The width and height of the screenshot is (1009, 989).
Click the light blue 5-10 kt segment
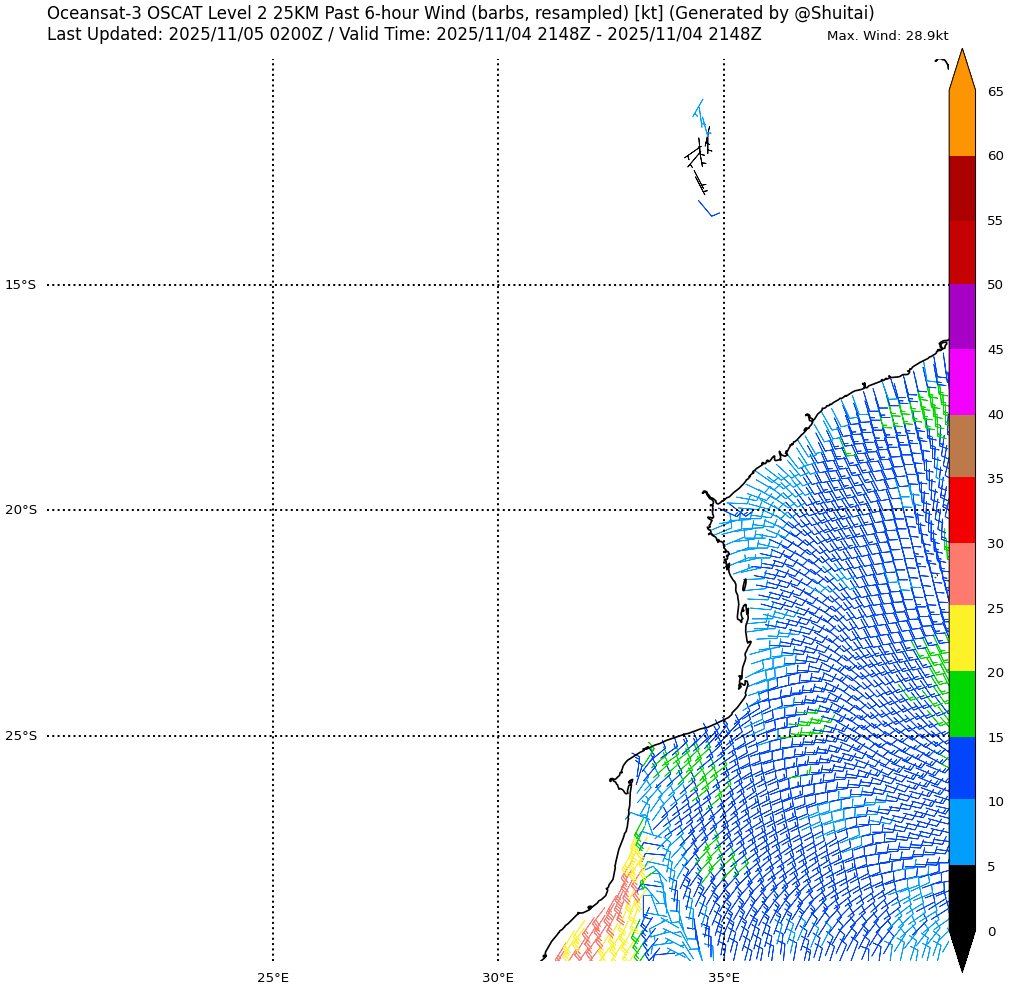tap(961, 833)
